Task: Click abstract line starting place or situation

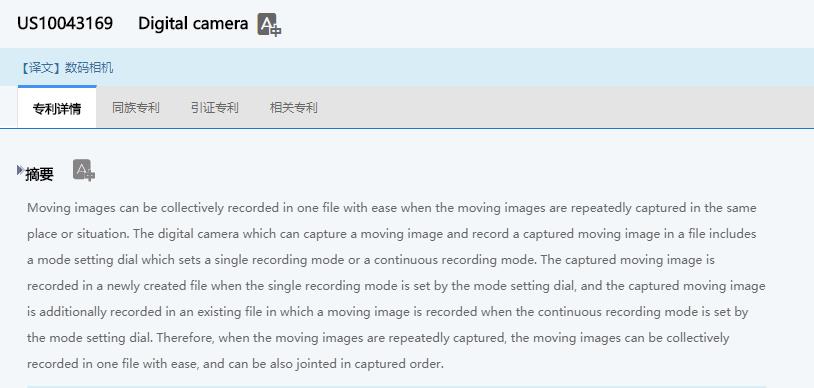Action: pyautogui.click(x=392, y=234)
